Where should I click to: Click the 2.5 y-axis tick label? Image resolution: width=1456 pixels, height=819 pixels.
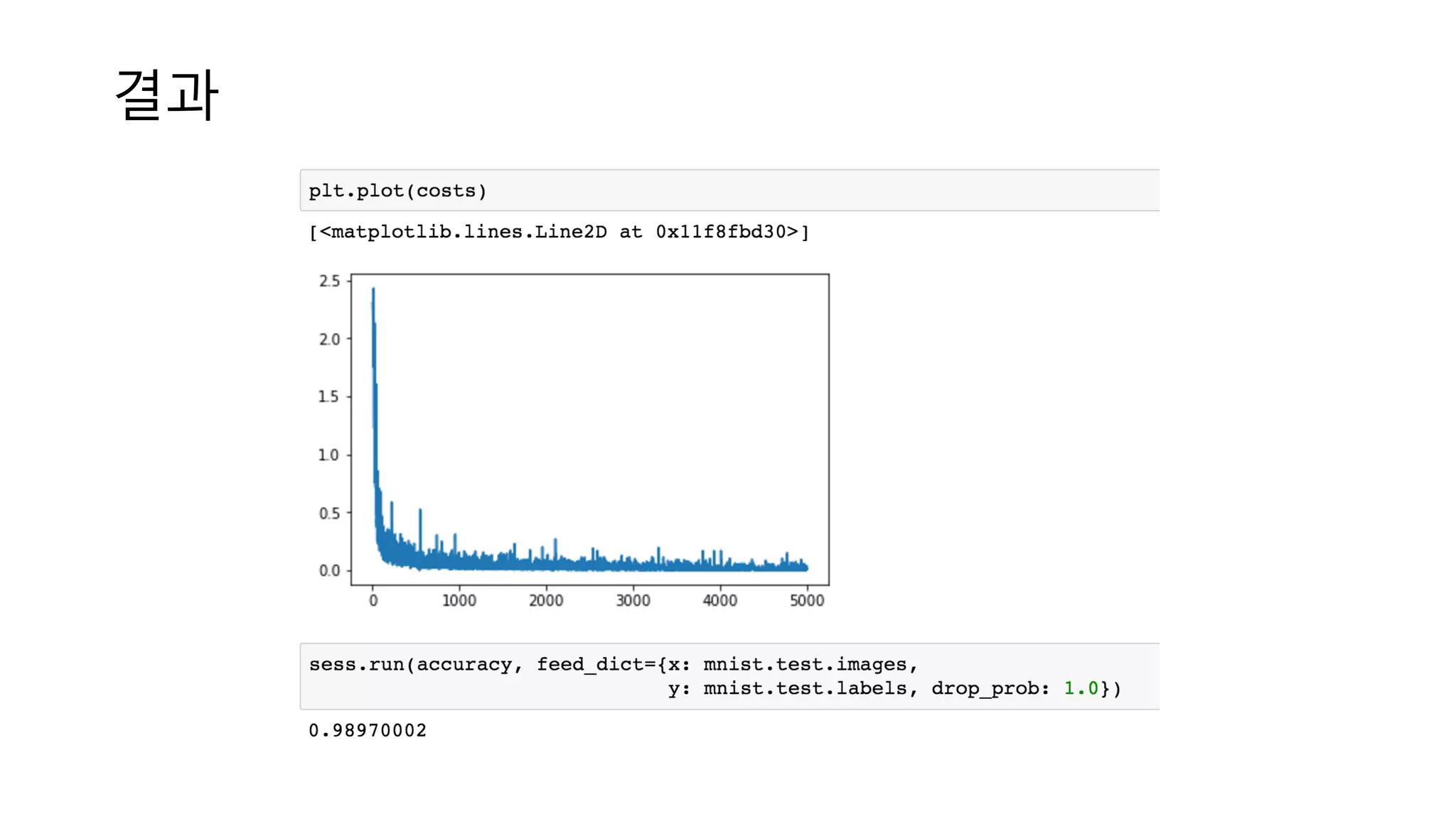pyautogui.click(x=329, y=281)
